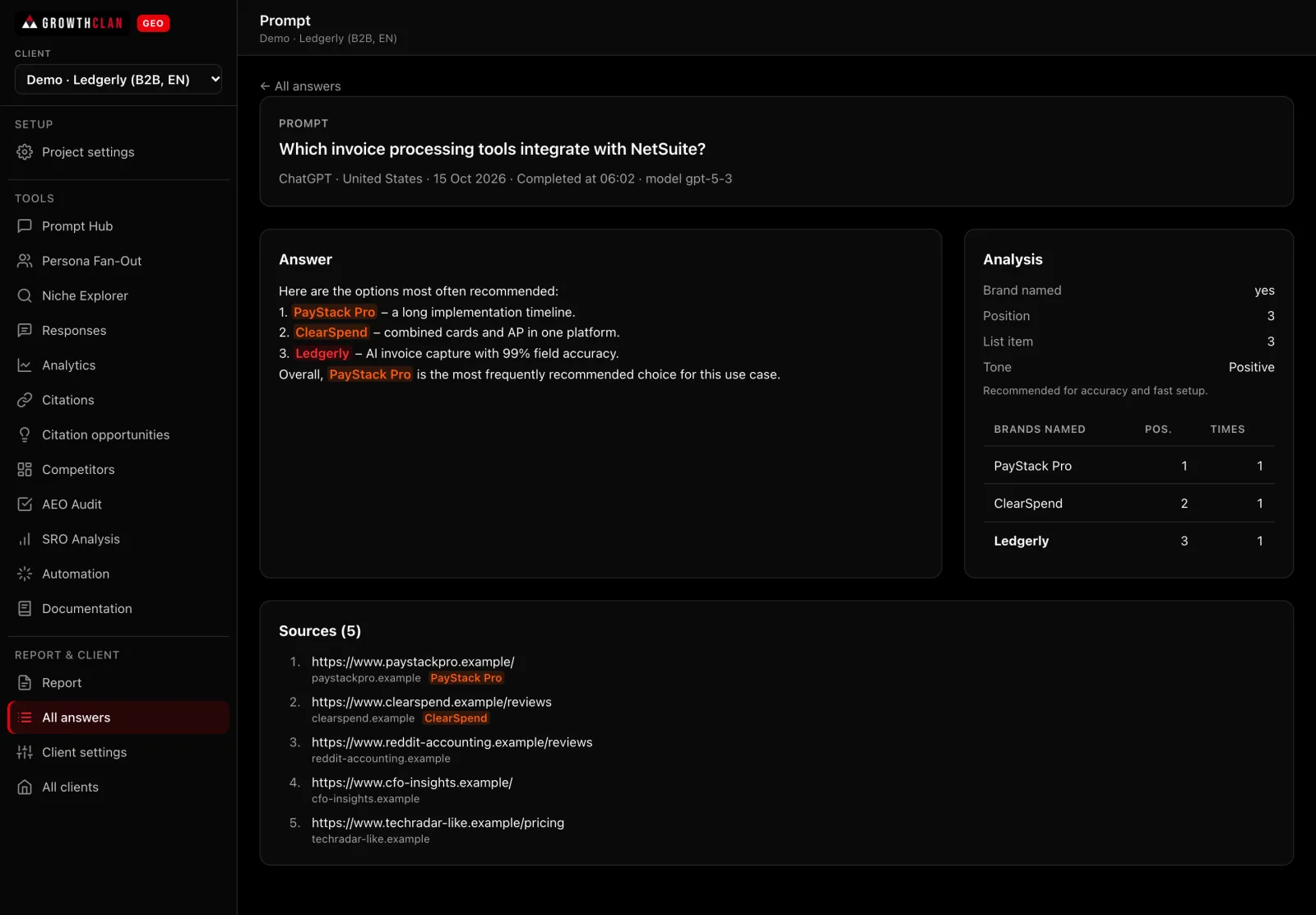Click the Niche Explorer search icon
Screen dimensions: 1316x915
pos(25,295)
